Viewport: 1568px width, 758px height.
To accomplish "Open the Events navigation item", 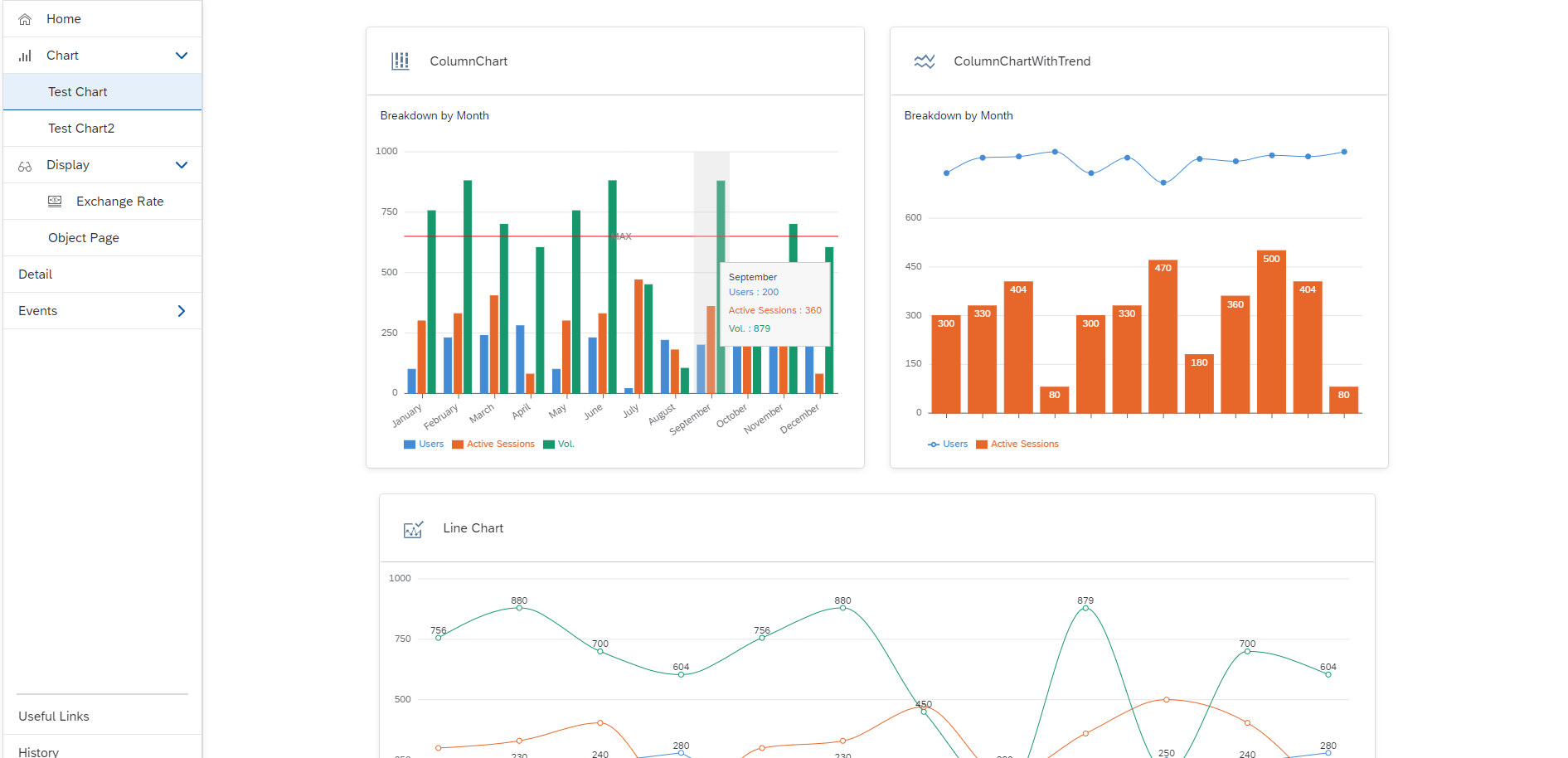I will pos(102,311).
